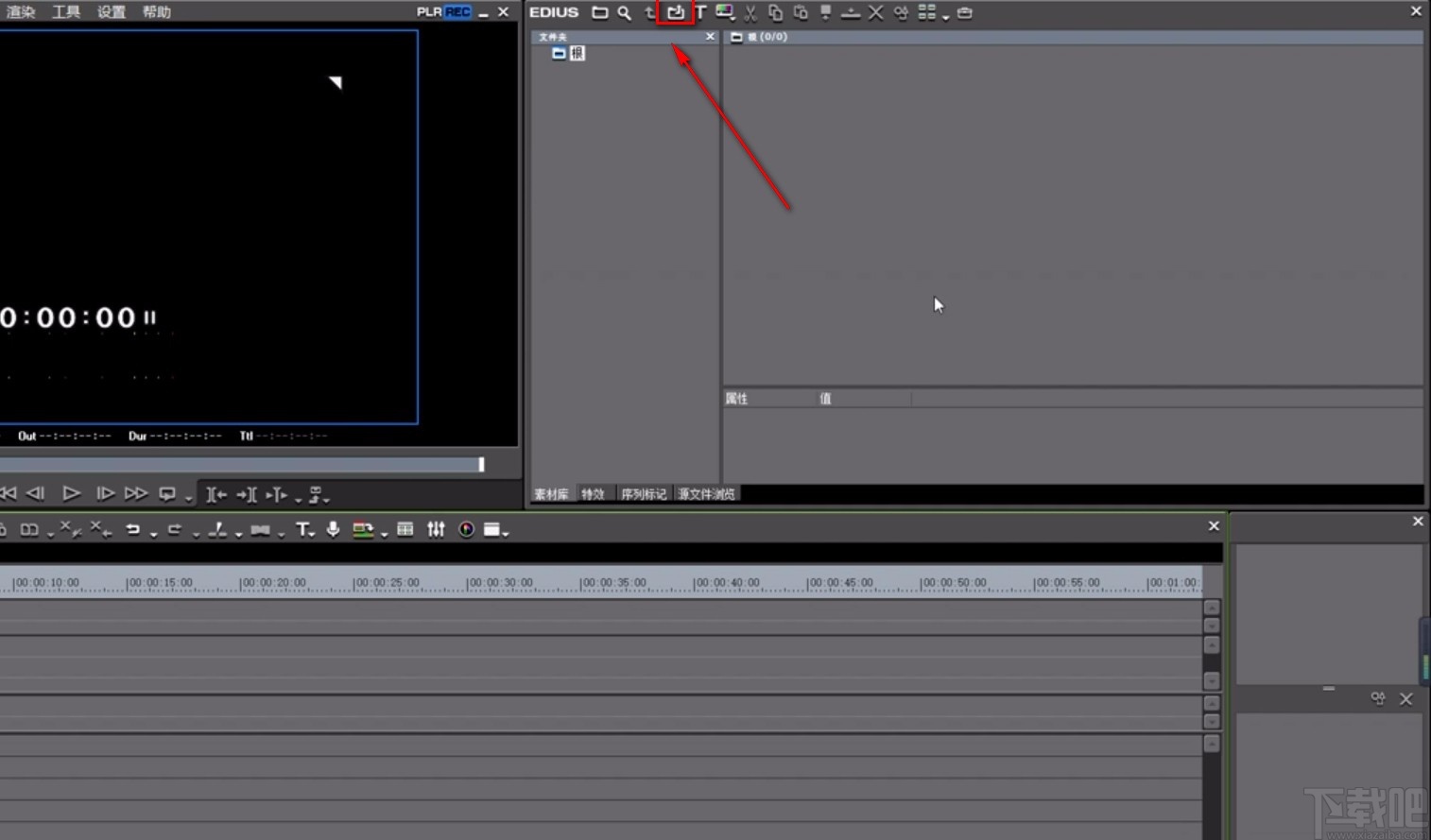Image resolution: width=1431 pixels, height=840 pixels.
Task: Fast forward the player
Action: coord(136,493)
